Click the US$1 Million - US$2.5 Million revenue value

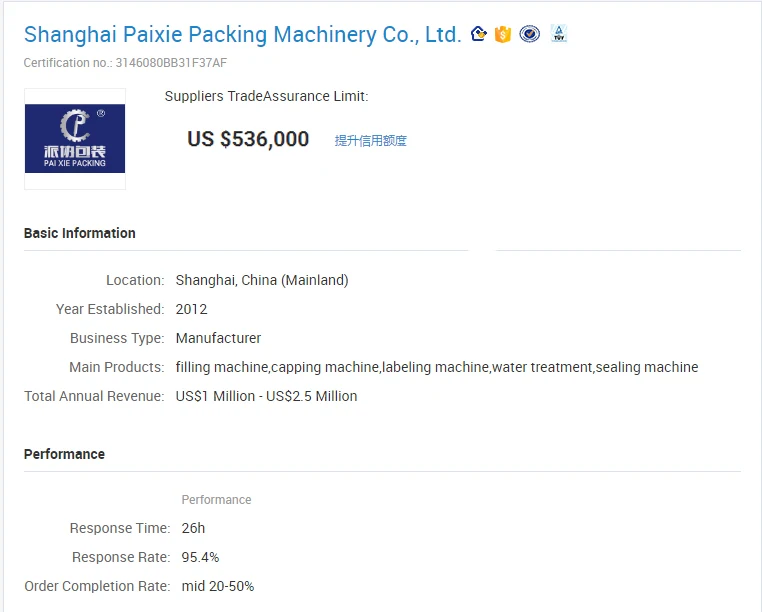point(266,396)
